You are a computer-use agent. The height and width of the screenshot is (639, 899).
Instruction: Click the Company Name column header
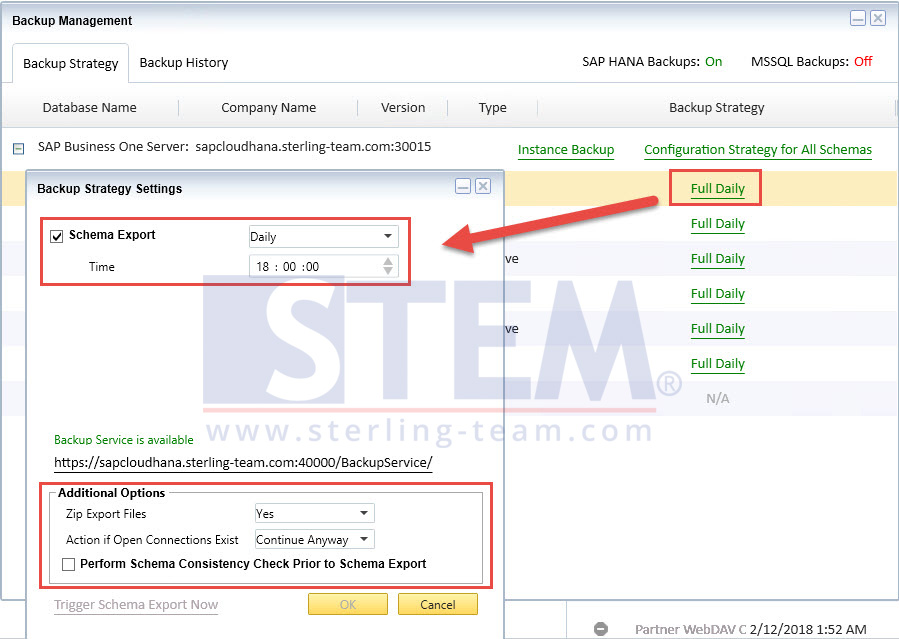(x=268, y=108)
